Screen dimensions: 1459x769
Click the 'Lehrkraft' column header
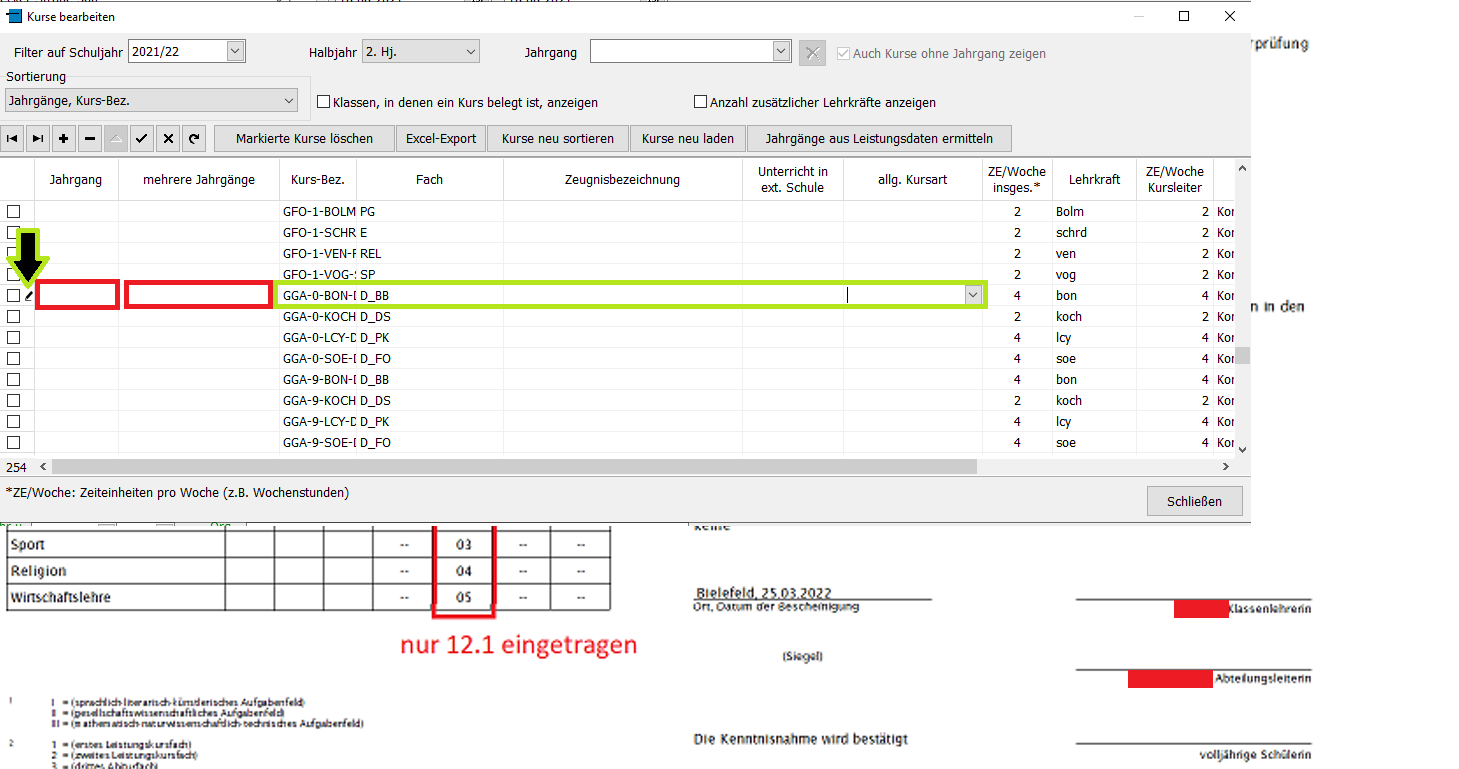1094,180
